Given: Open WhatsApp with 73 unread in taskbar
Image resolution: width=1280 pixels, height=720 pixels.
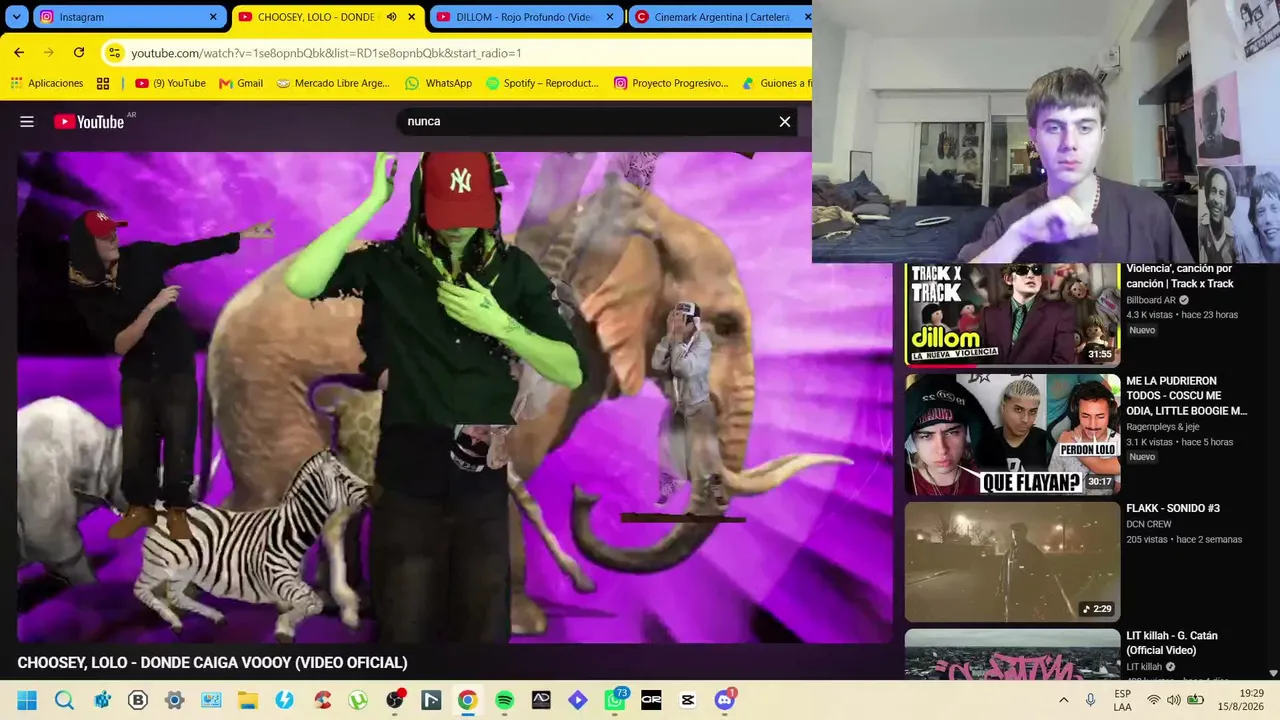Looking at the screenshot, I should coord(615,700).
